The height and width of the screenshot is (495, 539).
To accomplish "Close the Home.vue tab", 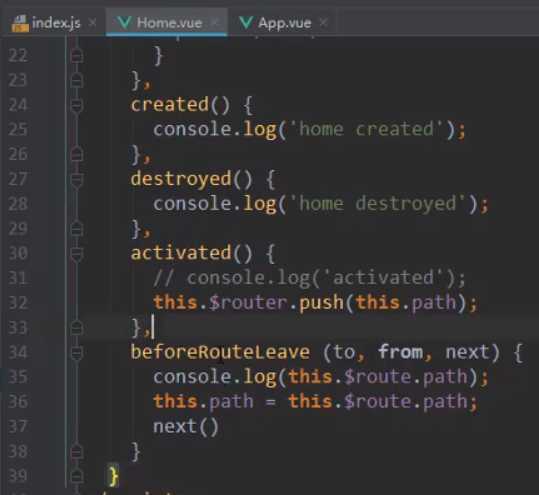I will pos(216,23).
